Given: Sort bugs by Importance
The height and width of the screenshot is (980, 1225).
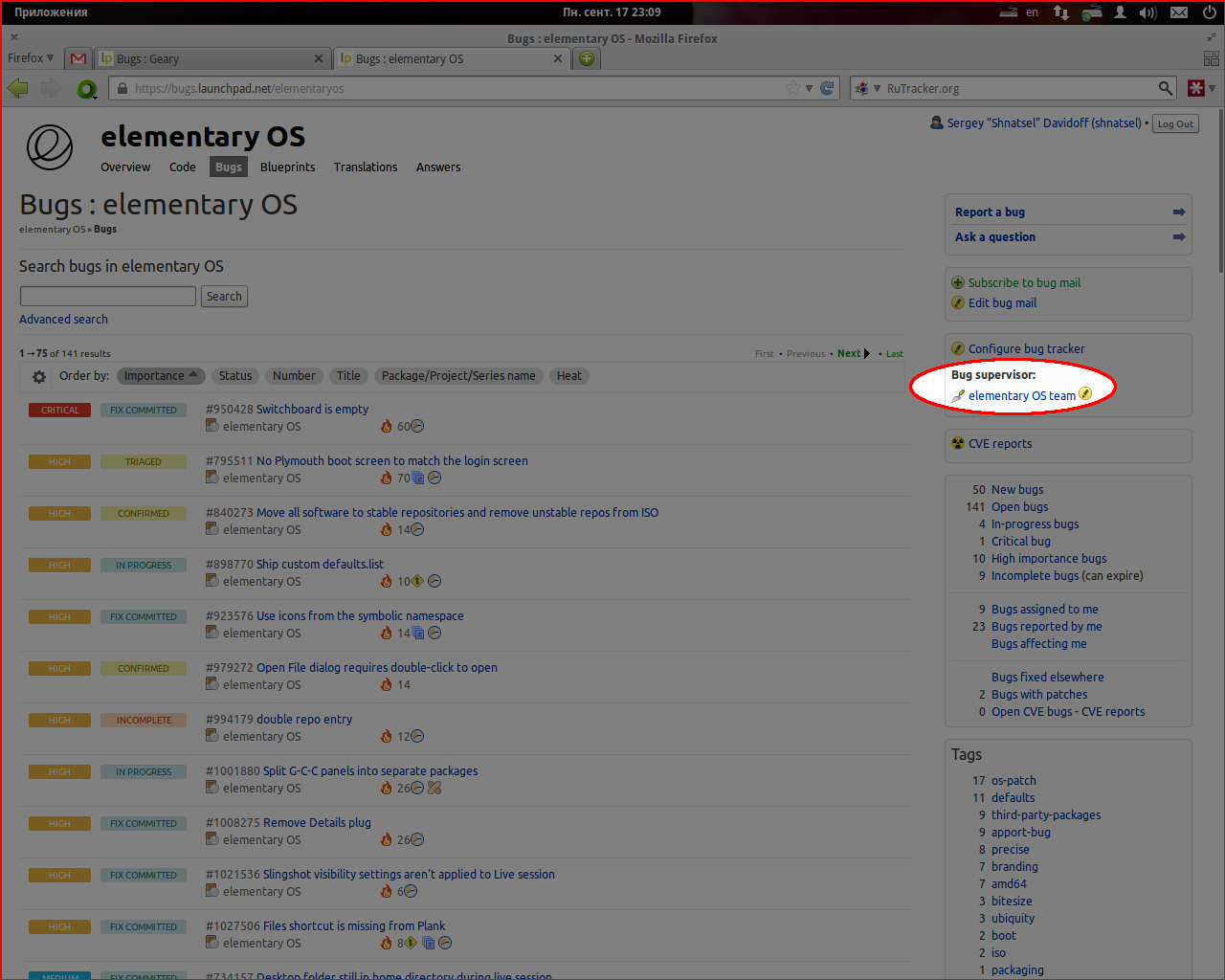Looking at the screenshot, I should click(x=160, y=376).
